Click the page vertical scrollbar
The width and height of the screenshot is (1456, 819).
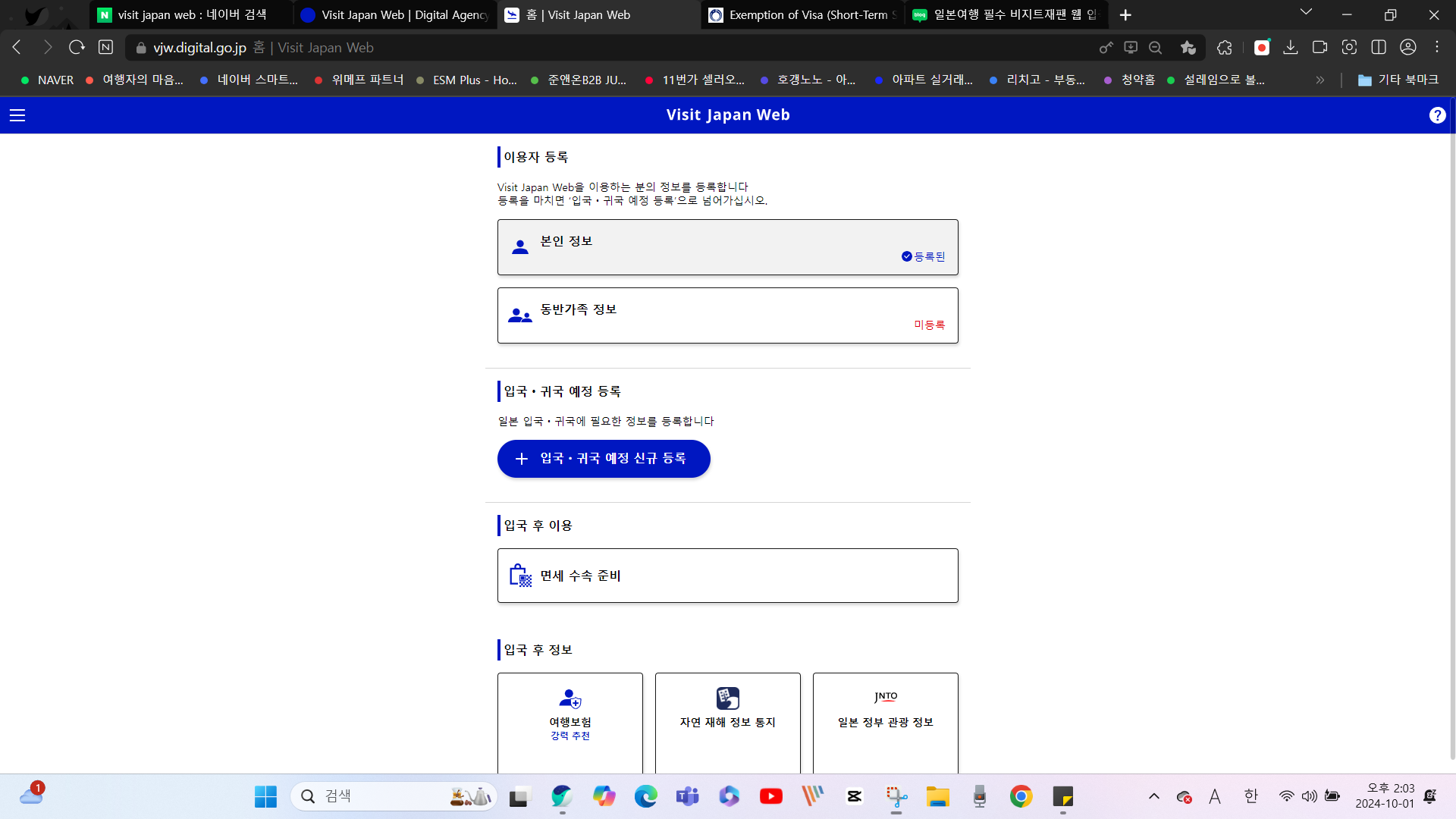1452,428
